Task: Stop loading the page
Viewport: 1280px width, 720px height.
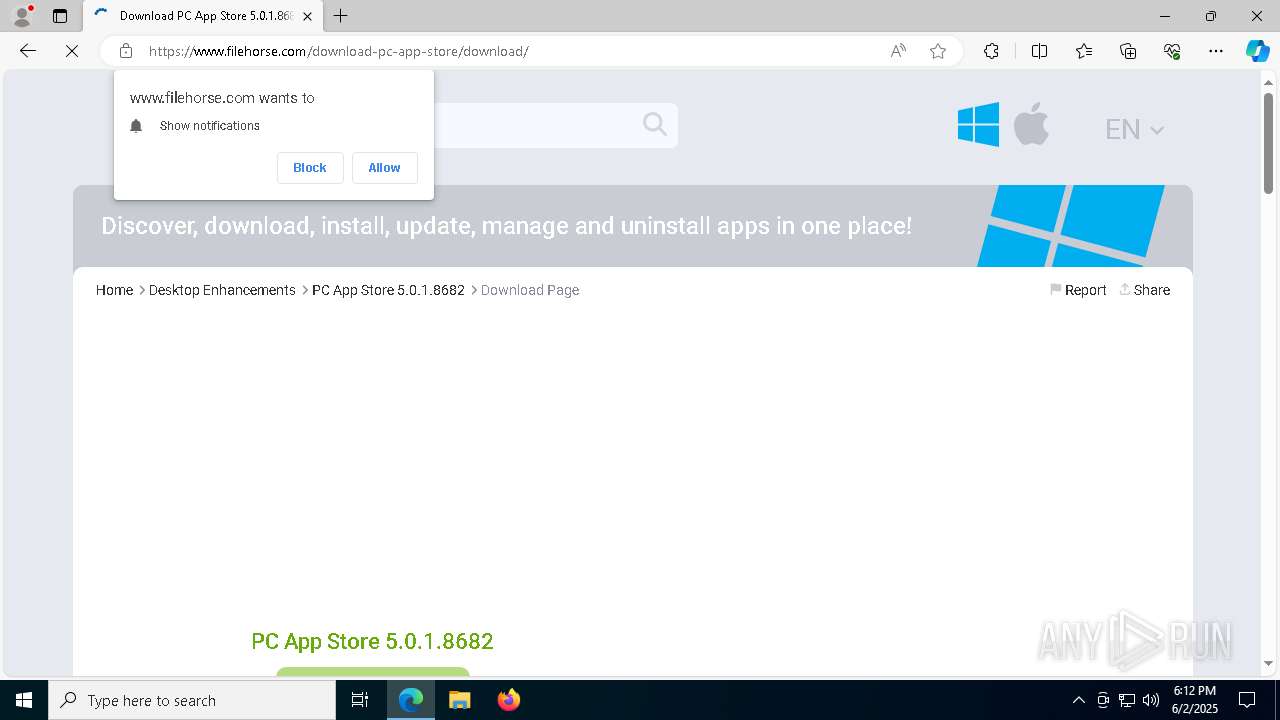Action: [x=72, y=51]
